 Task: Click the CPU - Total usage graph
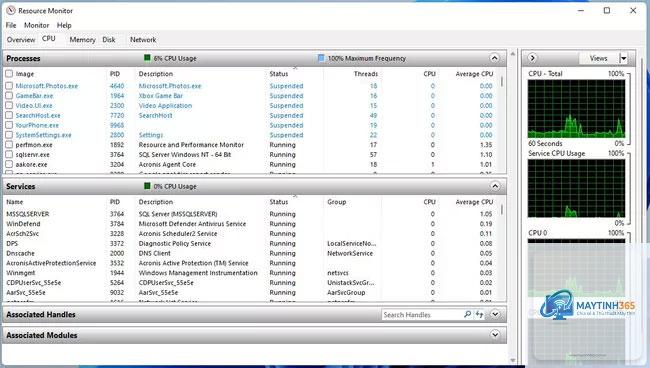(576, 109)
